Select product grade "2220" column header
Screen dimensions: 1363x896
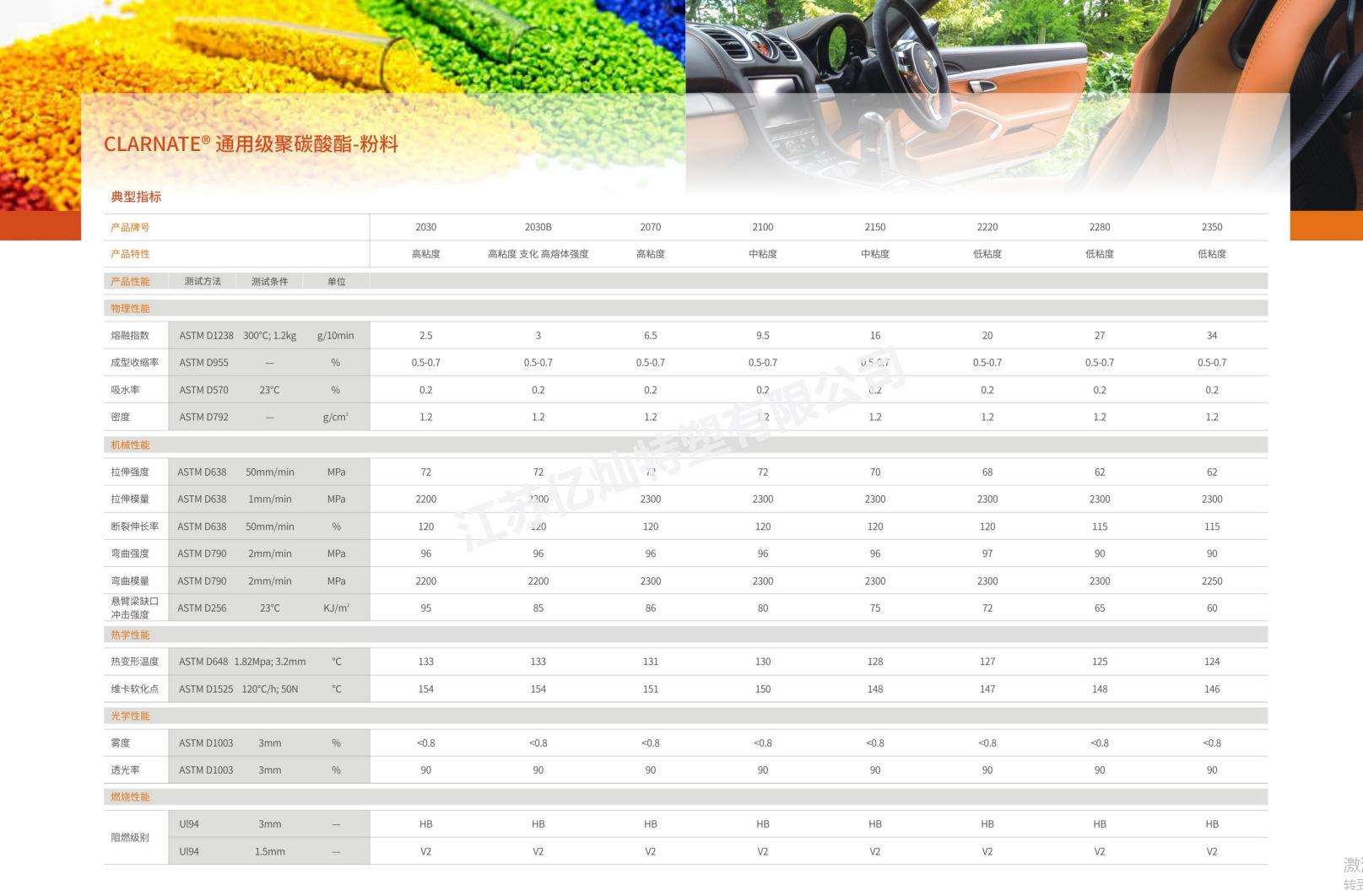click(x=987, y=227)
